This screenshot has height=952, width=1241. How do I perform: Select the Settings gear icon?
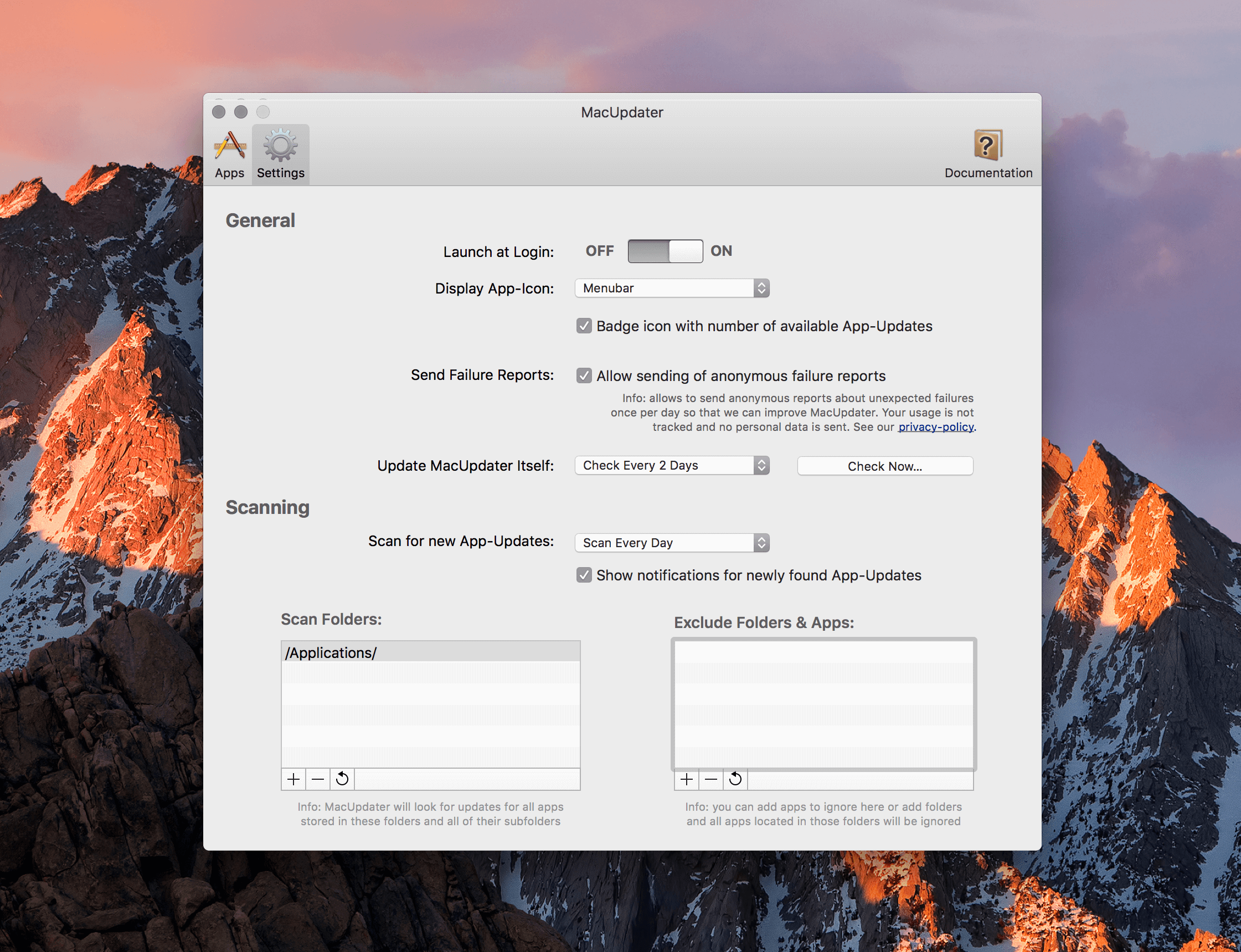[x=281, y=154]
